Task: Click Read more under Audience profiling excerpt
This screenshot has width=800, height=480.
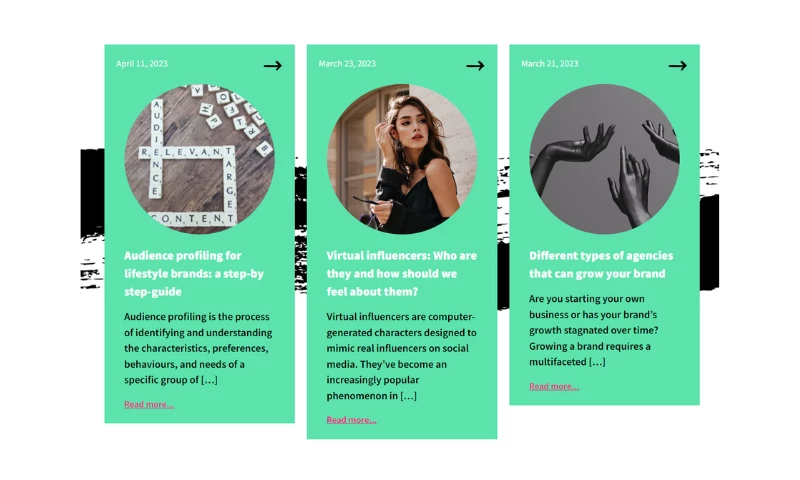Action: [149, 404]
